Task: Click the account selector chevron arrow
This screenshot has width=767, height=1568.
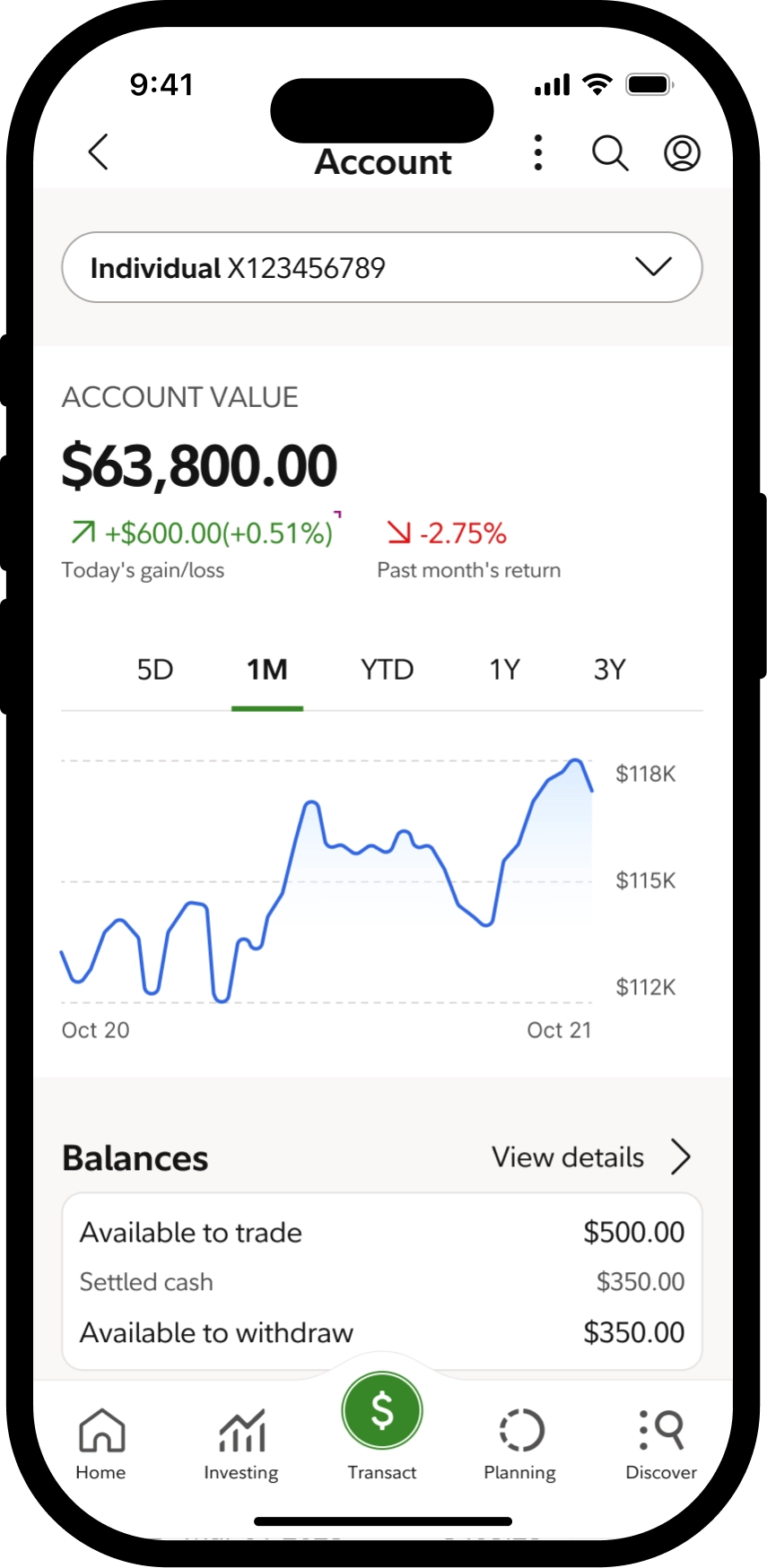Action: click(x=653, y=266)
